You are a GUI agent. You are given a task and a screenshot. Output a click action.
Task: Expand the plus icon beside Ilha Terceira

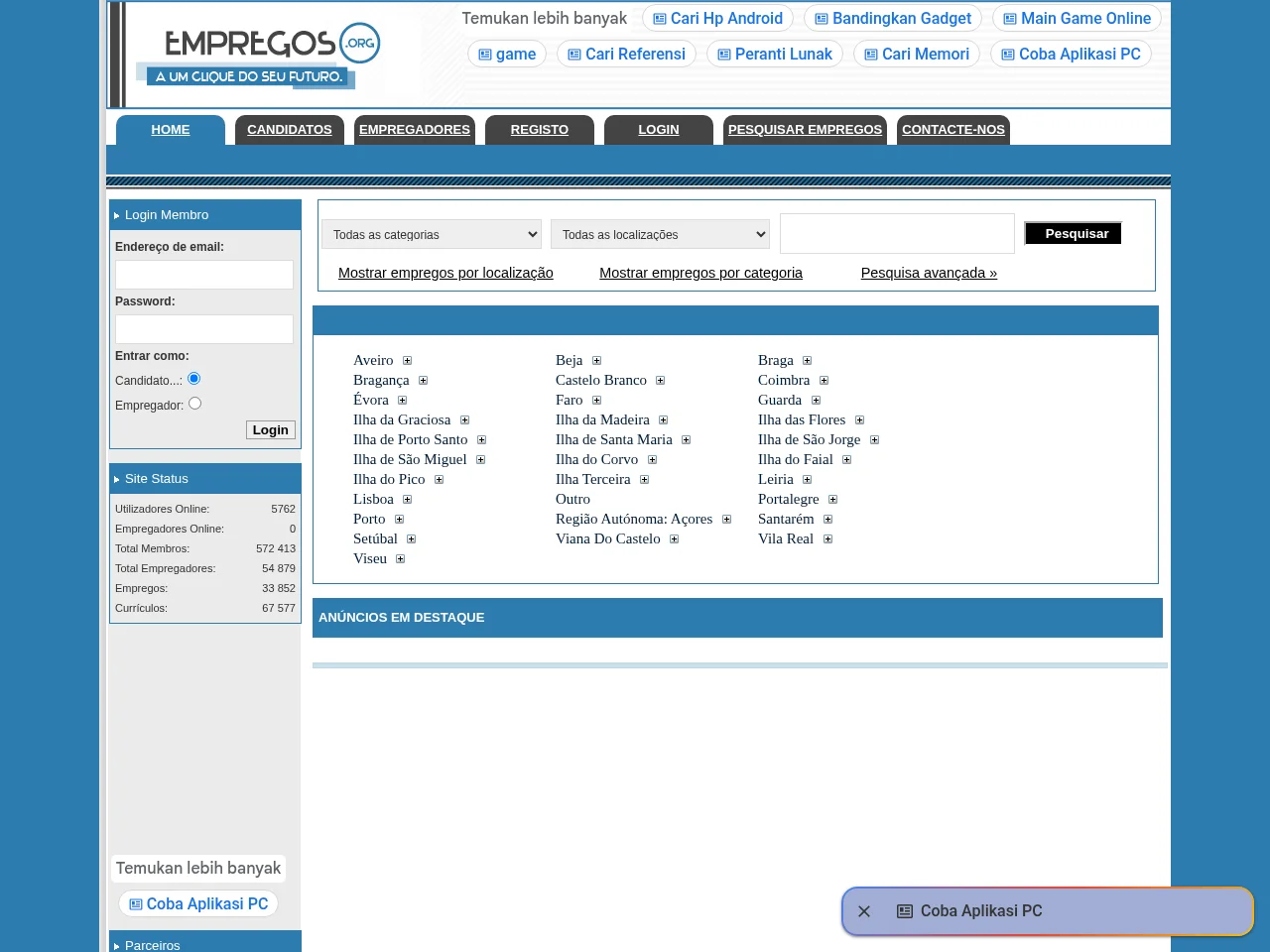click(x=644, y=480)
